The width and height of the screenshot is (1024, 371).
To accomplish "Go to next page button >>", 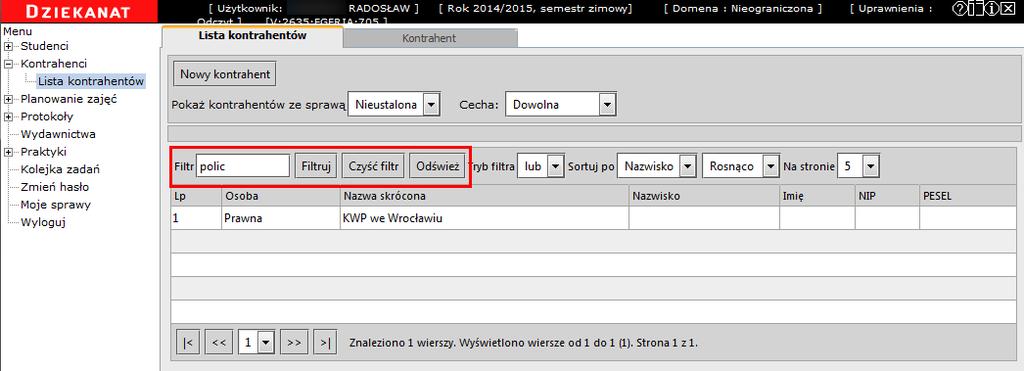I will click(294, 342).
